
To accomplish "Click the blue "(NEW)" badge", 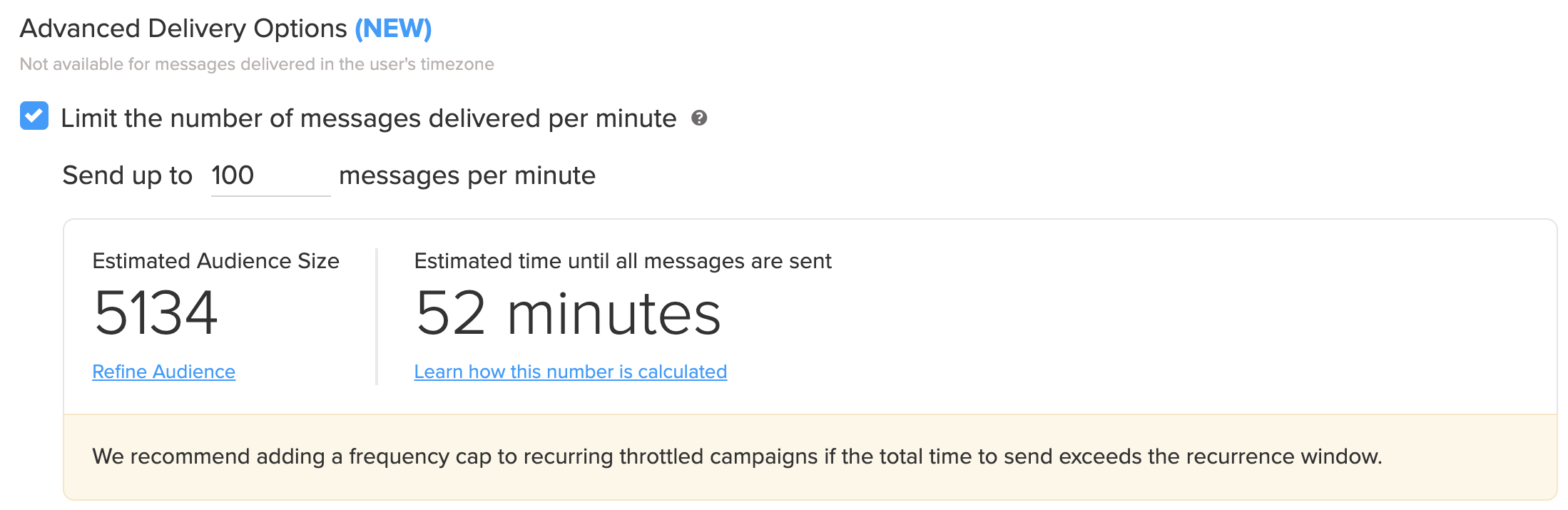I will [393, 29].
